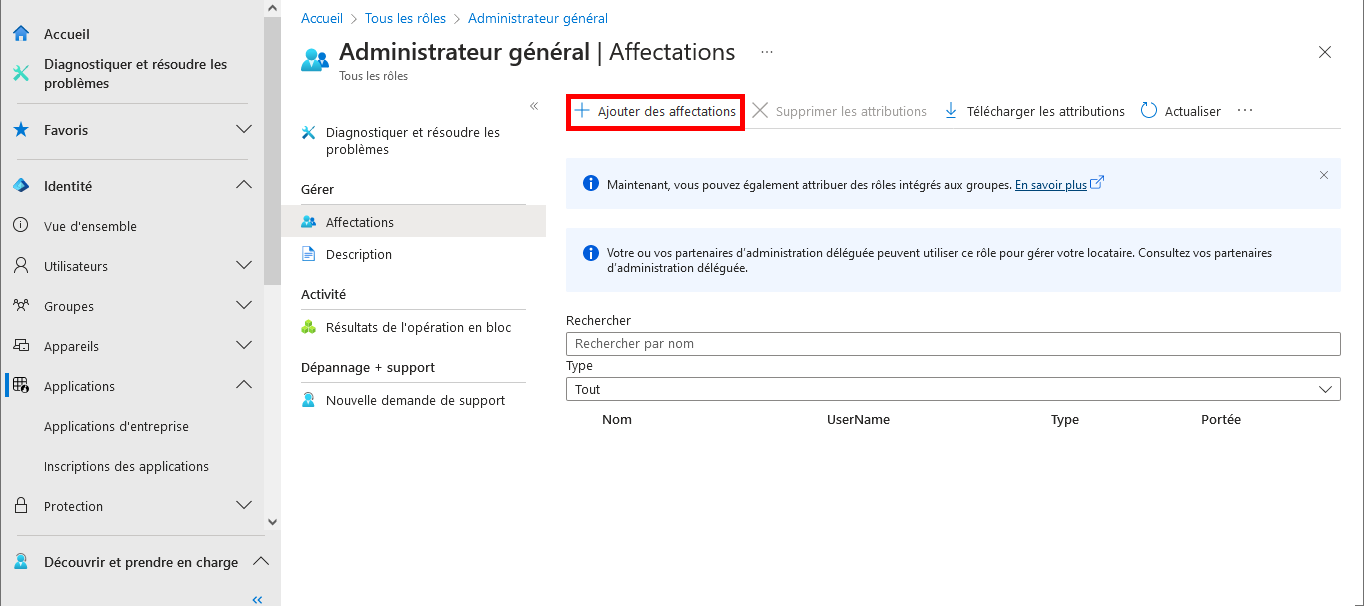Open the En savoir plus link

1053,184
